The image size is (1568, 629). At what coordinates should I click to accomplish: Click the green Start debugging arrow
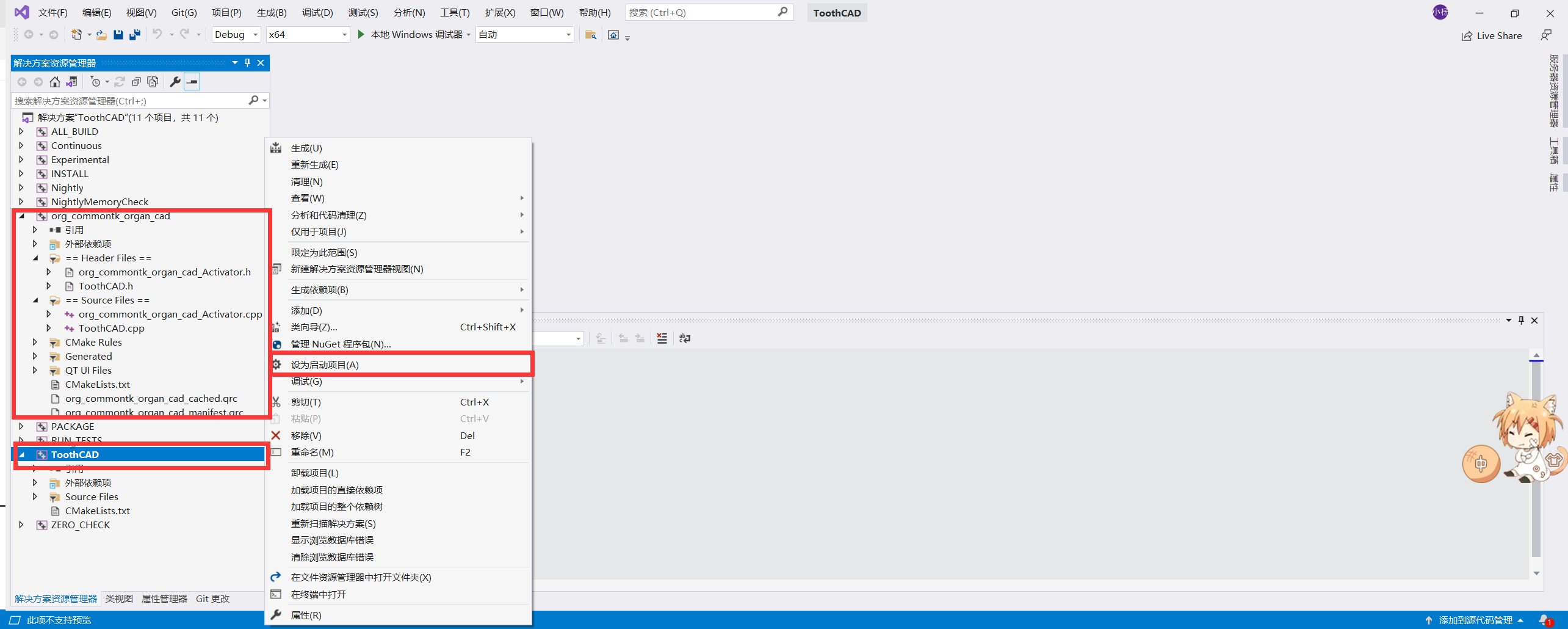(361, 35)
